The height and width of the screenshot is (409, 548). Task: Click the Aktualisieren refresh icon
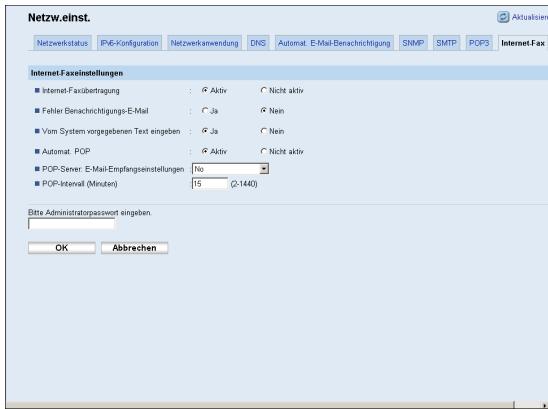point(503,17)
